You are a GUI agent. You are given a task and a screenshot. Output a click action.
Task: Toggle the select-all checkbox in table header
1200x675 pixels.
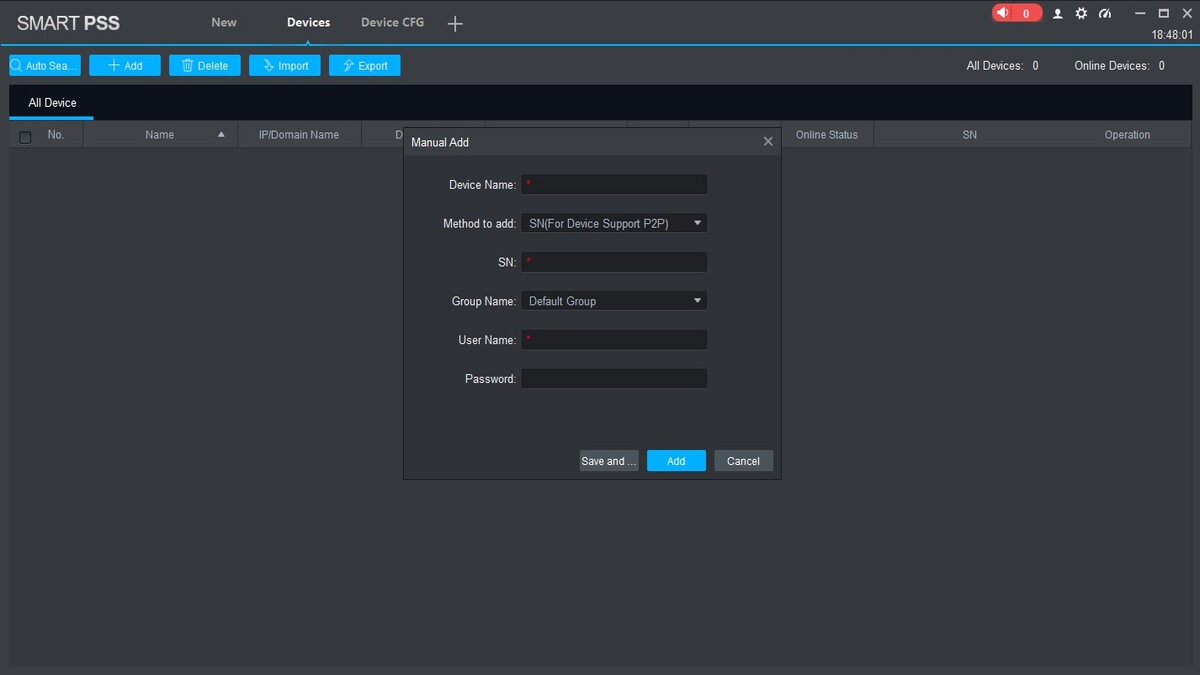[x=25, y=136]
